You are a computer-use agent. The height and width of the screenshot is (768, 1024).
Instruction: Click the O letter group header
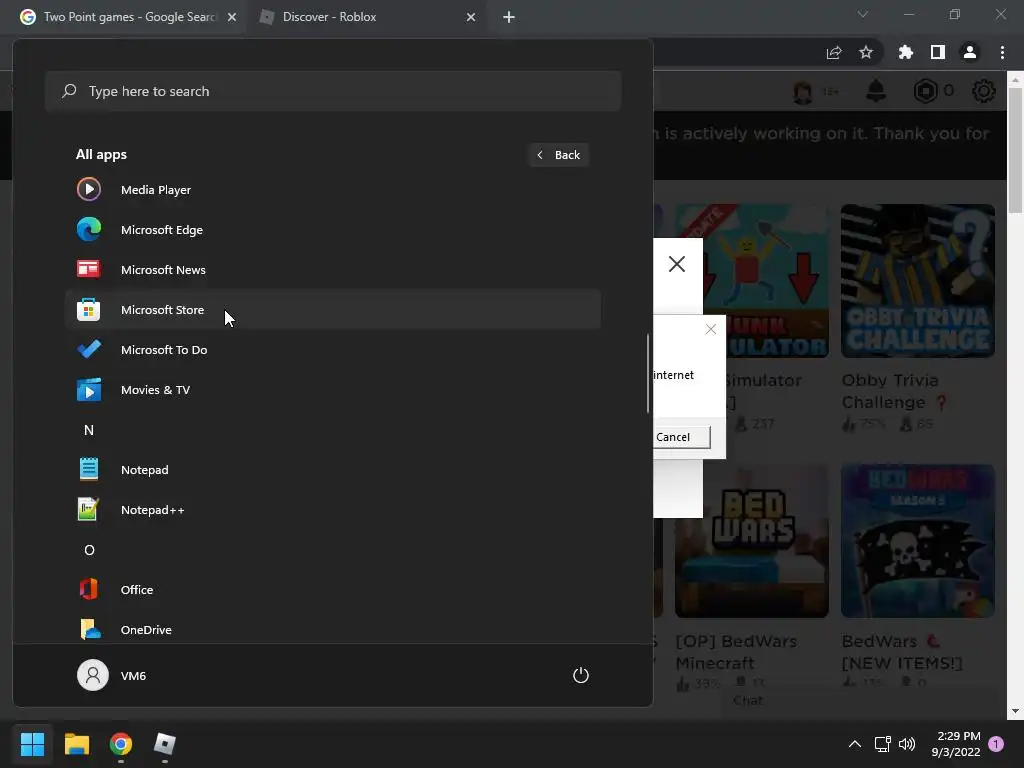point(89,550)
